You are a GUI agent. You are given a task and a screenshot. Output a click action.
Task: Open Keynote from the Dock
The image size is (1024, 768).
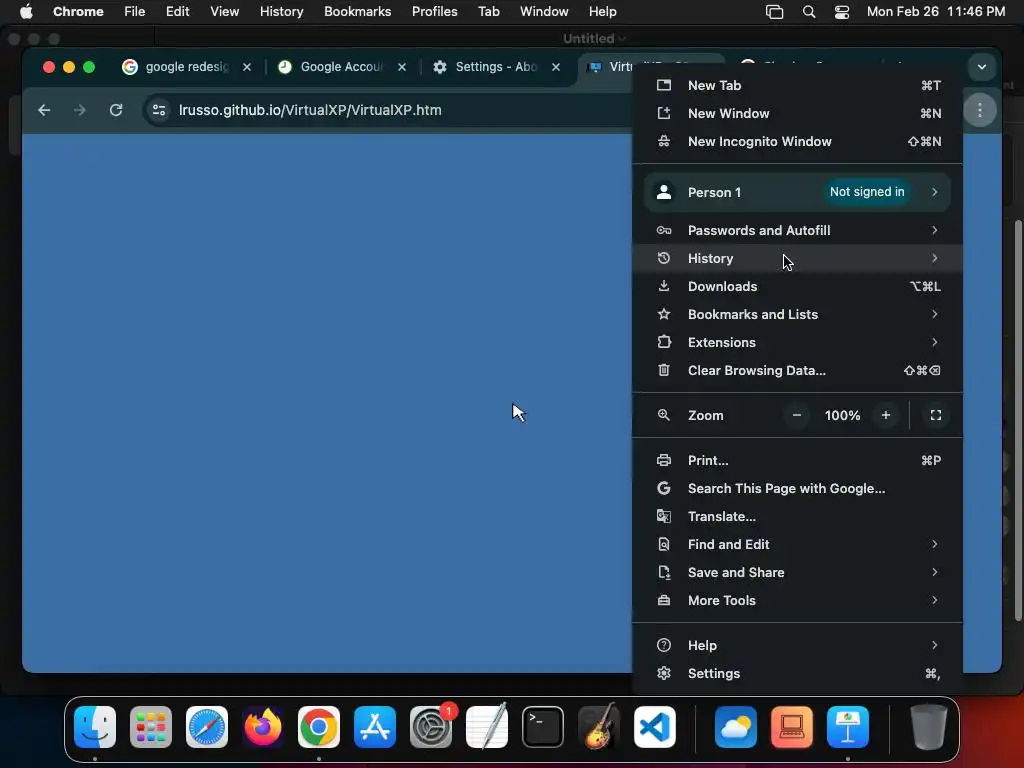point(848,727)
